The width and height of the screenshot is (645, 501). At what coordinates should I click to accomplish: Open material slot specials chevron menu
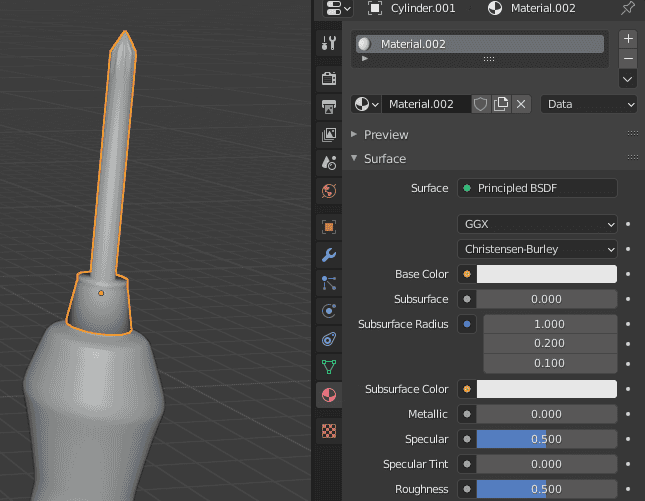[628, 79]
